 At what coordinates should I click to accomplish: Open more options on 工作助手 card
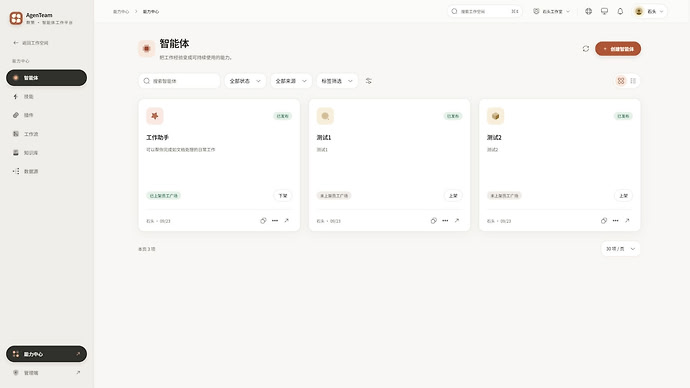pos(275,221)
